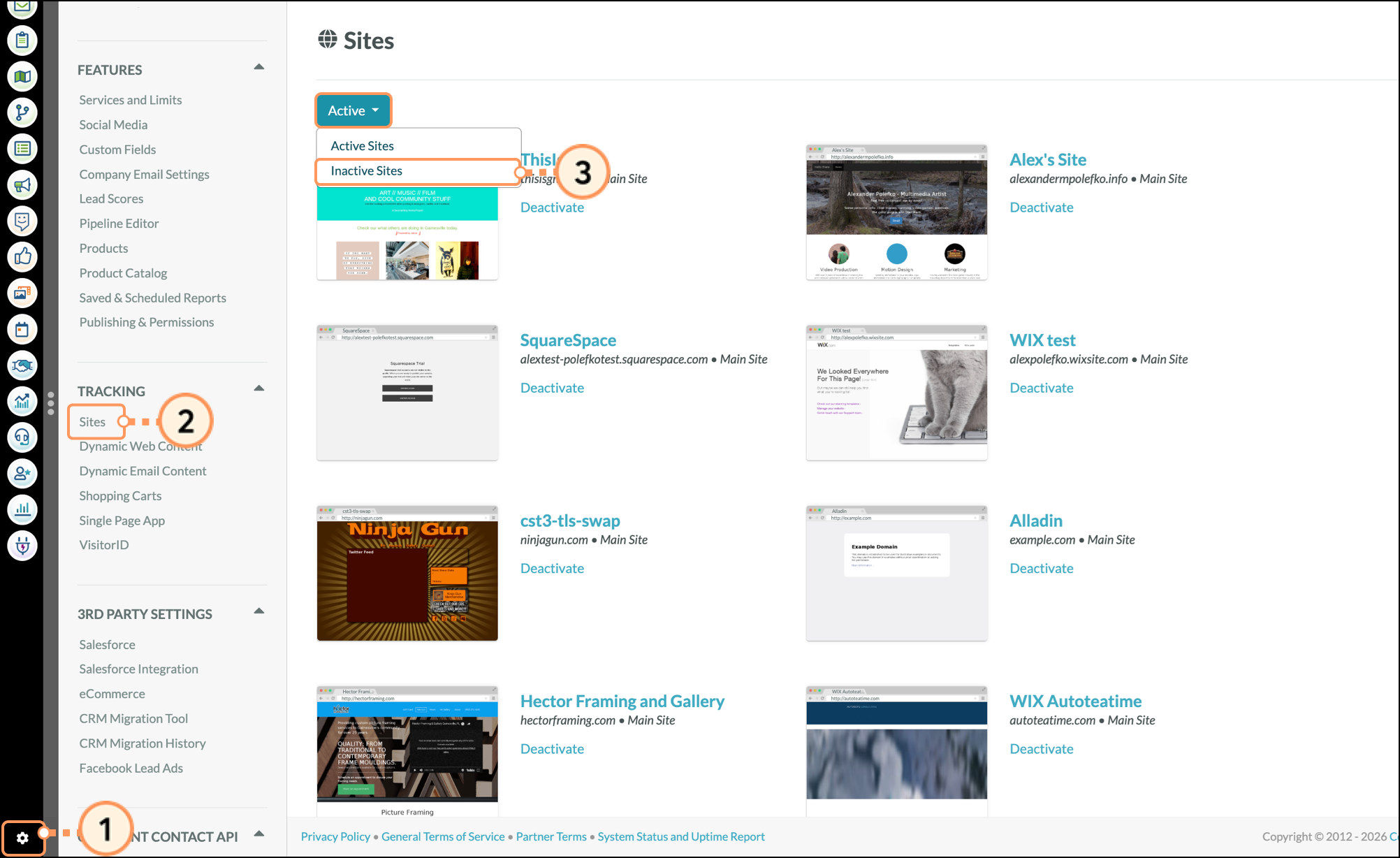Open the SquareSpace site link
Viewport: 1400px width, 858px height.
[568, 340]
